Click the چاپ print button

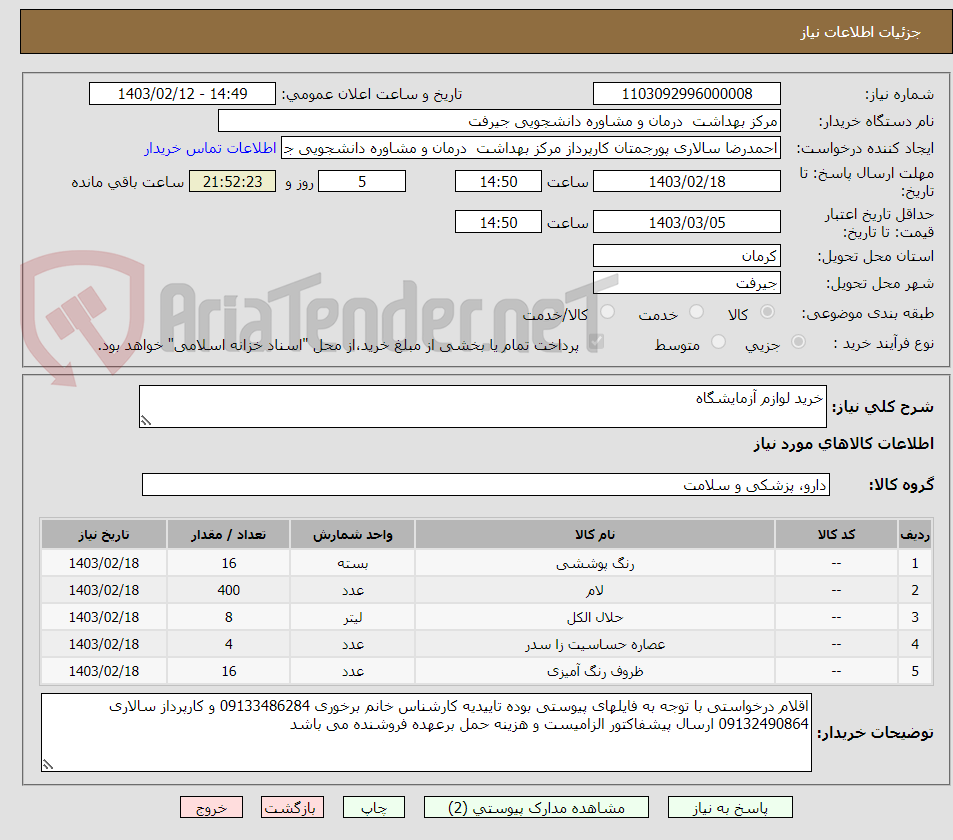[x=374, y=808]
